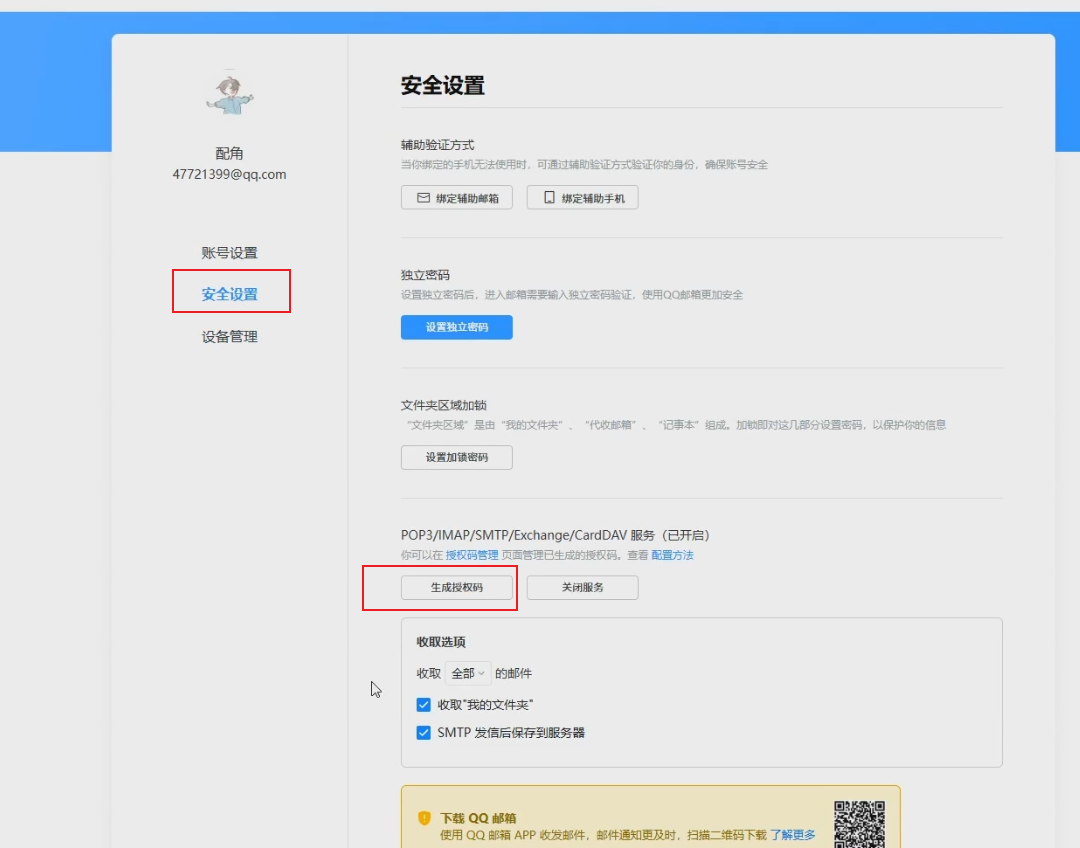This screenshot has width=1080, height=848.
Task: Open the 授权码管理 link
Action: (x=471, y=554)
